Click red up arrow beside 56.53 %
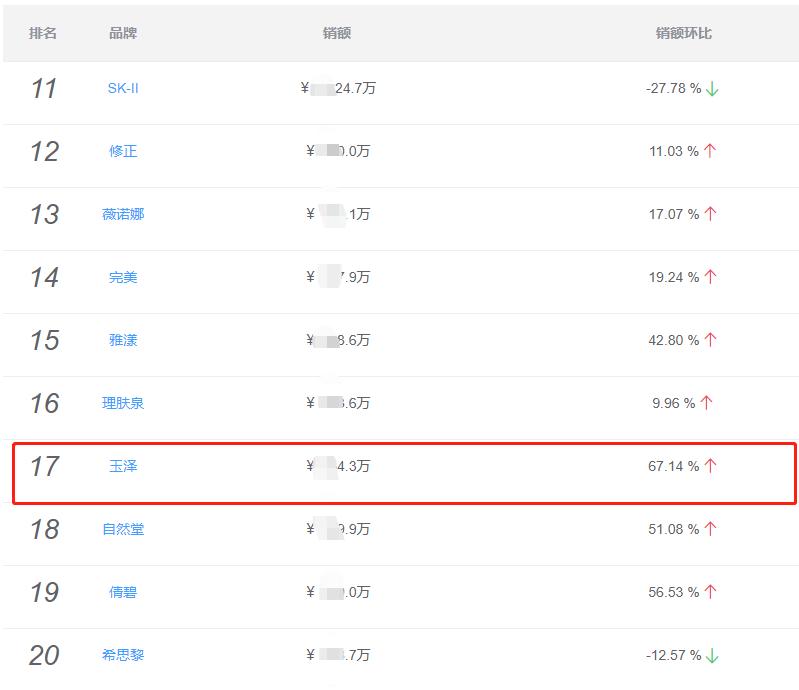The image size is (799, 690). pyautogui.click(x=710, y=592)
